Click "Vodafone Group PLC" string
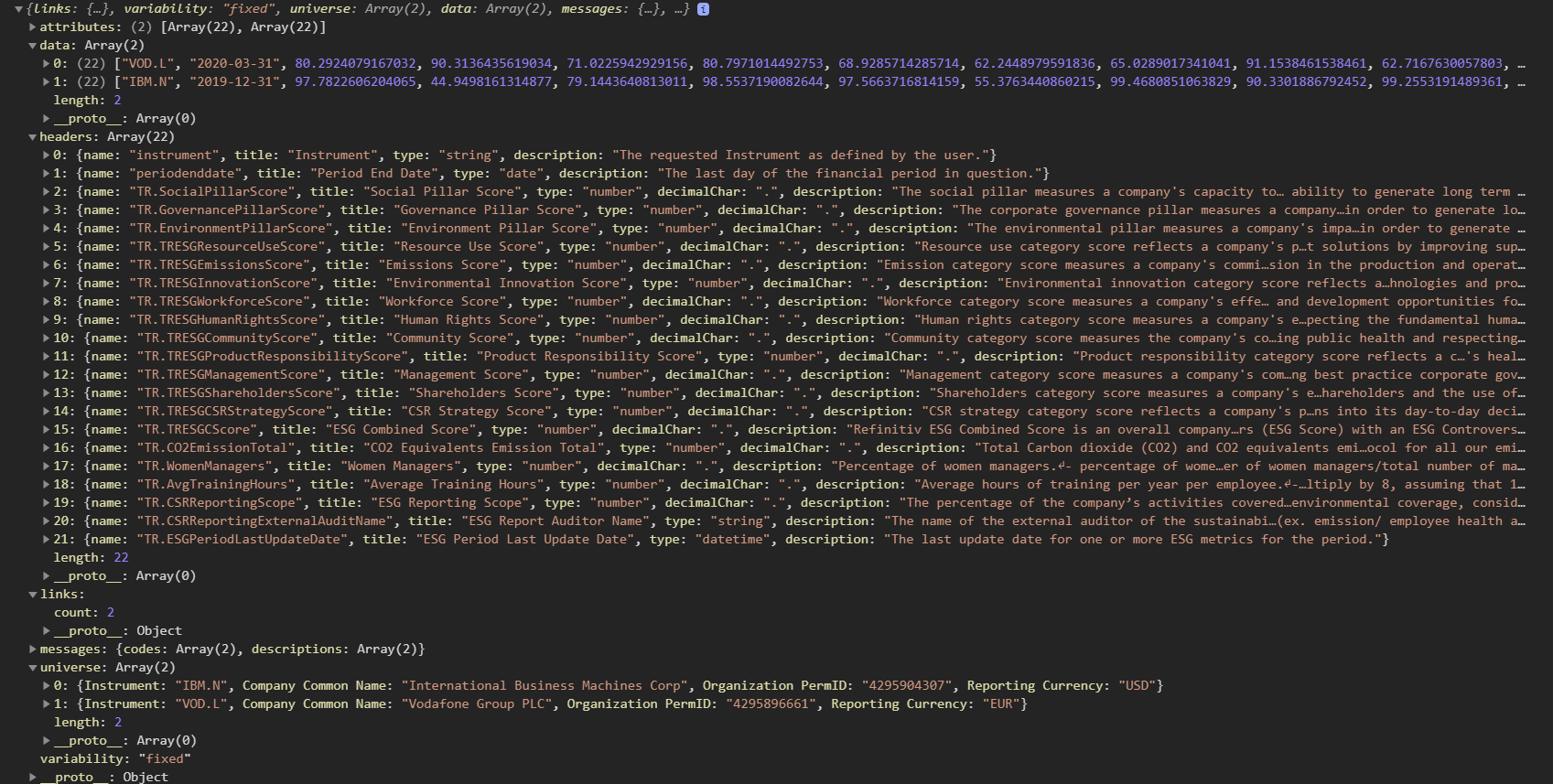1553x784 pixels. (476, 704)
